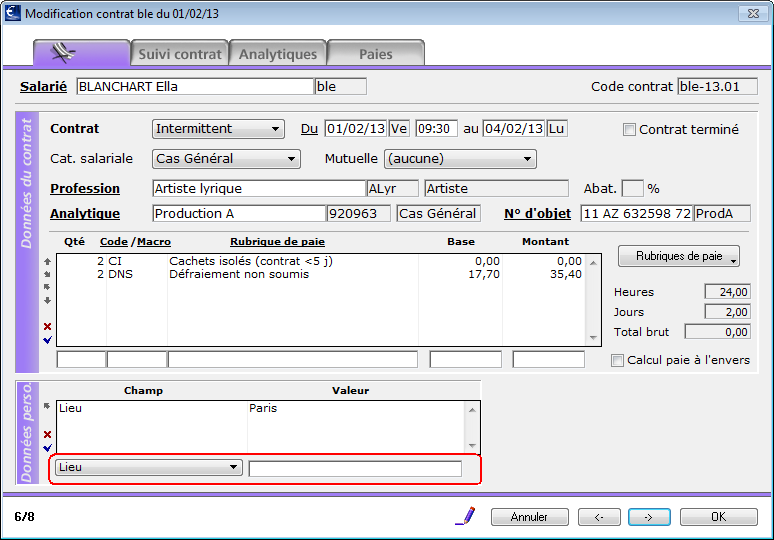Click the move-up arrow beside pay rubrics list

tap(47, 261)
